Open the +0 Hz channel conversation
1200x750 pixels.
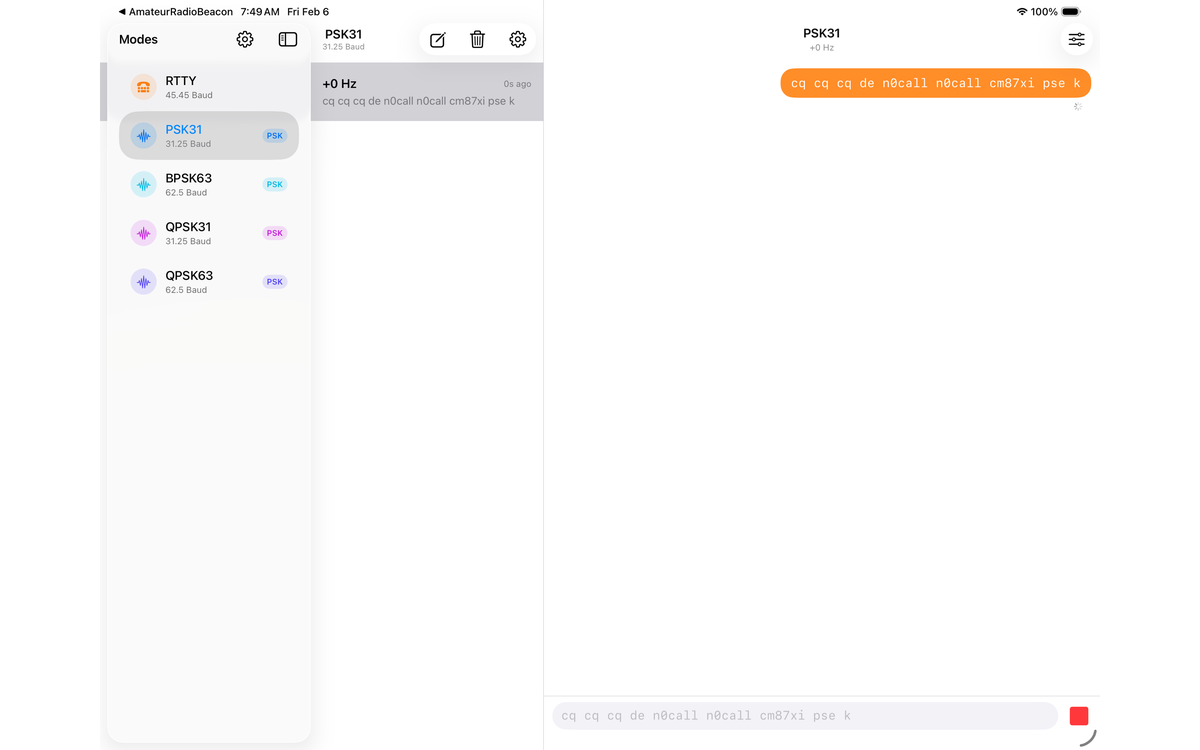coord(427,92)
